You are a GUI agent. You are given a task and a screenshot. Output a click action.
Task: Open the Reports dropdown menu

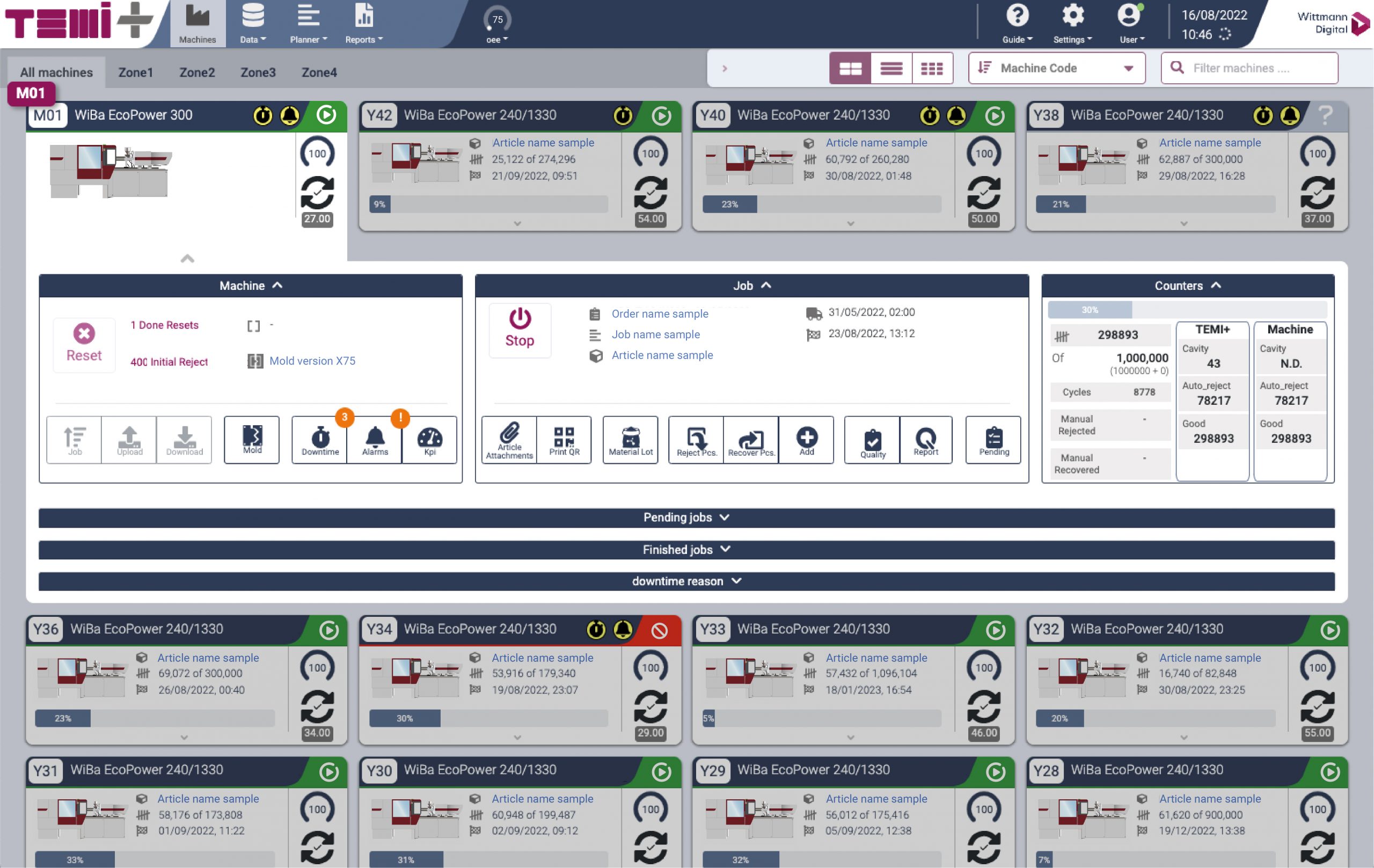(x=363, y=24)
